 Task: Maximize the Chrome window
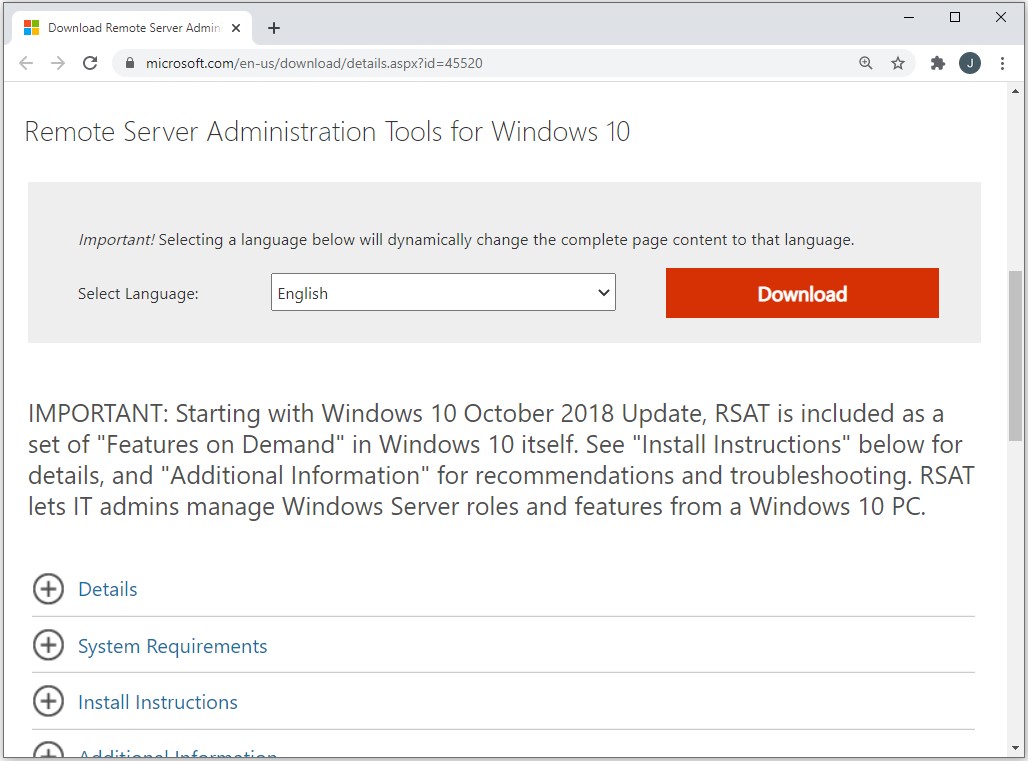click(x=955, y=18)
